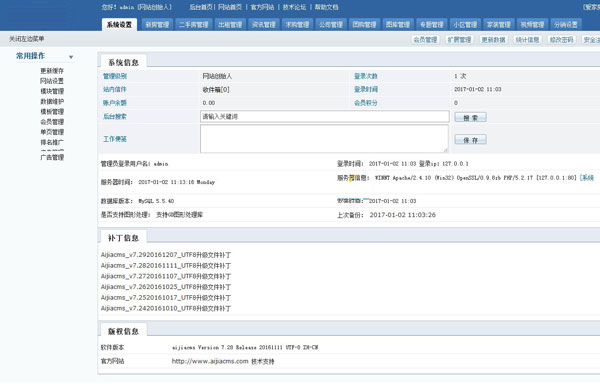Click inside the 工作便签 text area
This screenshot has width=600, height=384.
(x=324, y=139)
